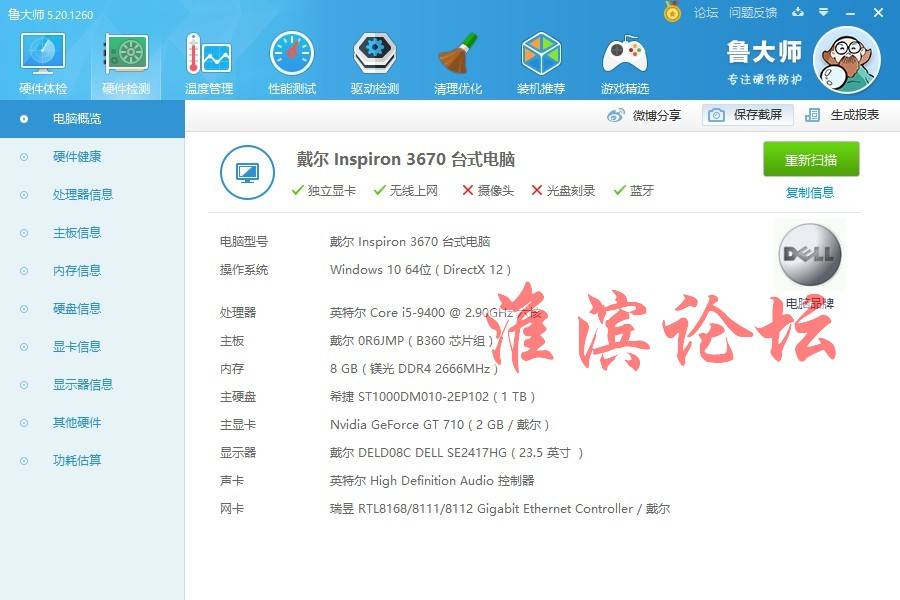Open 问题反馈 feedback link
The height and width of the screenshot is (600, 900).
tap(752, 12)
